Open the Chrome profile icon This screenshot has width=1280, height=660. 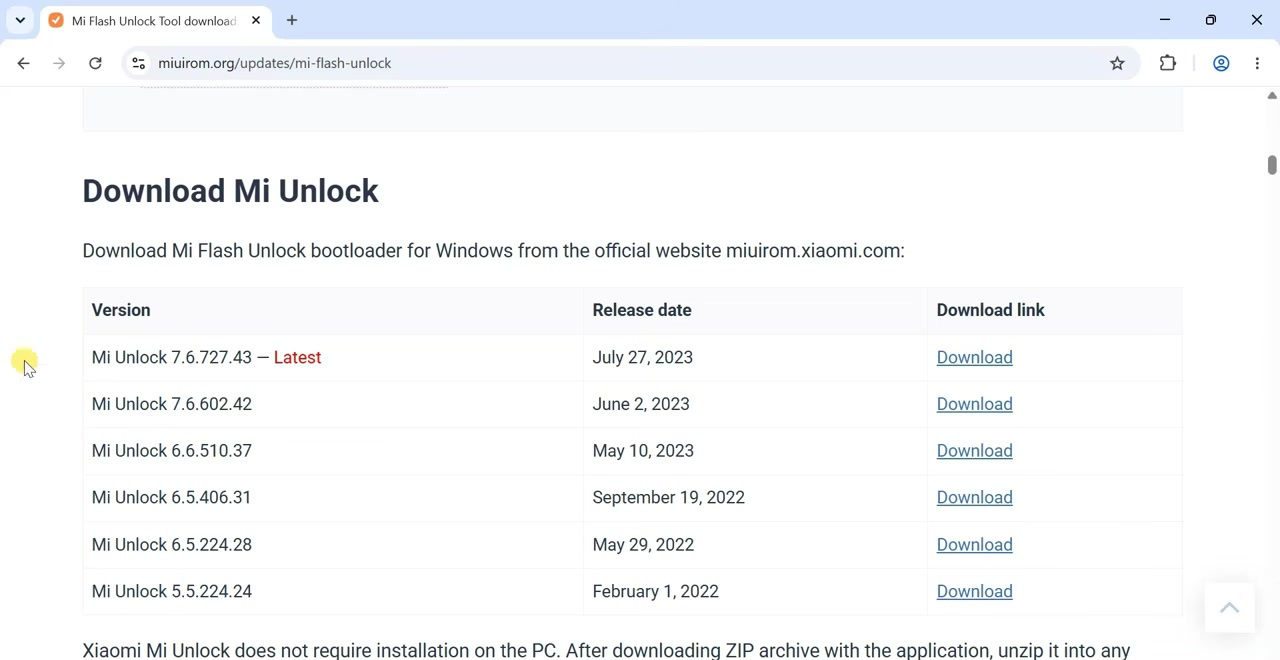coord(1221,63)
